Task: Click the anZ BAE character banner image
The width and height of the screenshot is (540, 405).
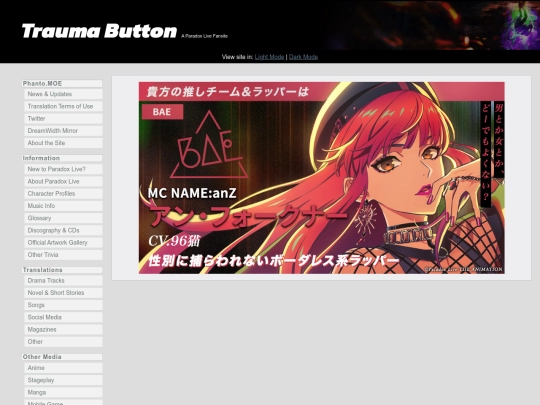Action: [x=322, y=178]
